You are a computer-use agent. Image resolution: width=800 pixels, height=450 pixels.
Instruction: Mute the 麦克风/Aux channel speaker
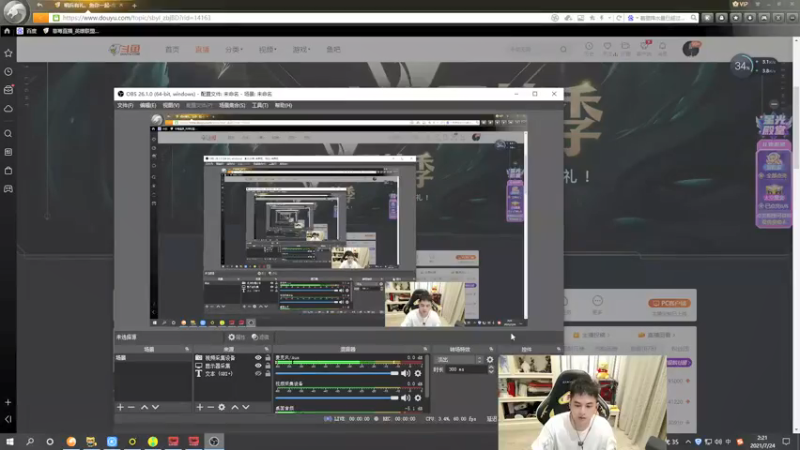point(406,373)
